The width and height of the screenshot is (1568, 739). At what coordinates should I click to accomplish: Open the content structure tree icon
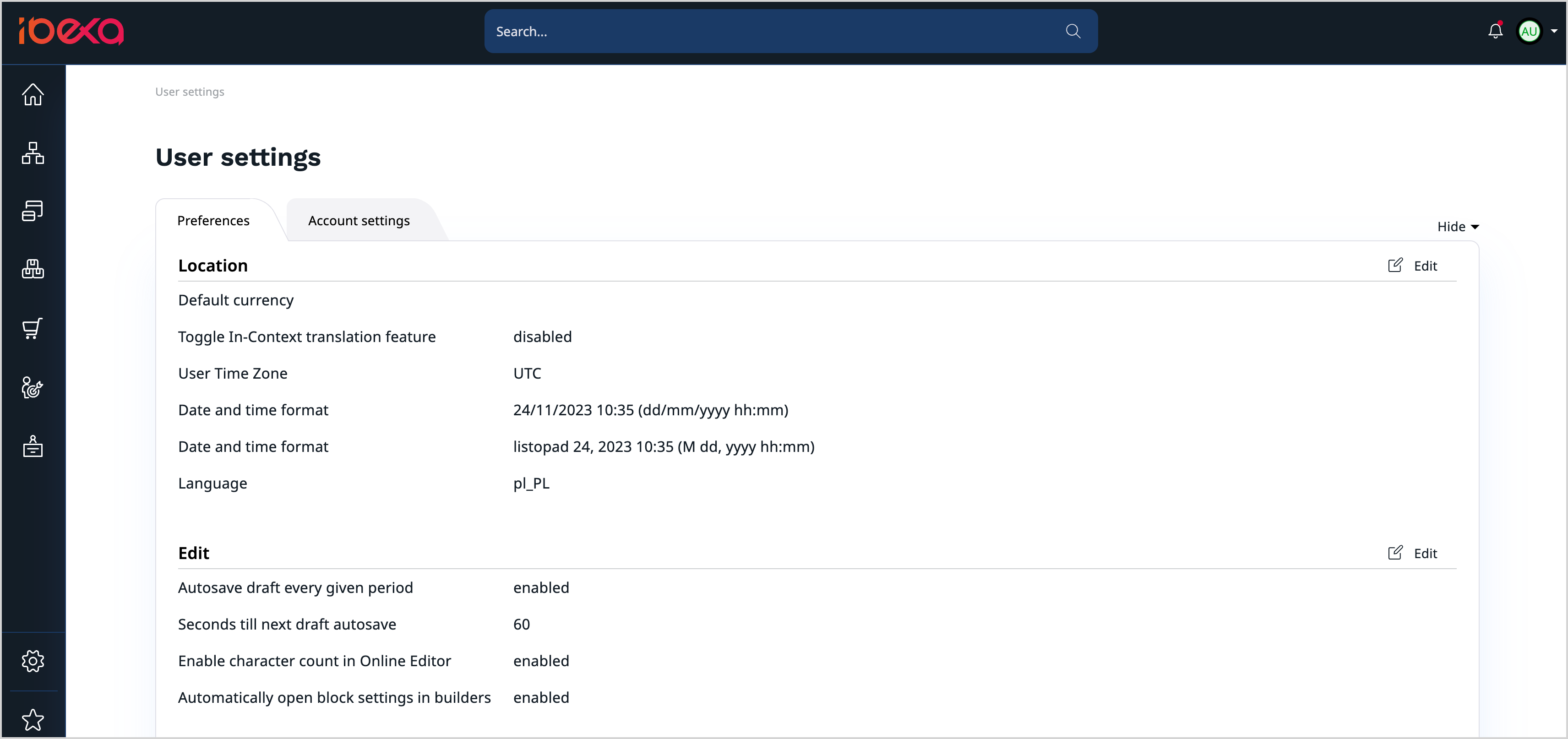tap(33, 153)
